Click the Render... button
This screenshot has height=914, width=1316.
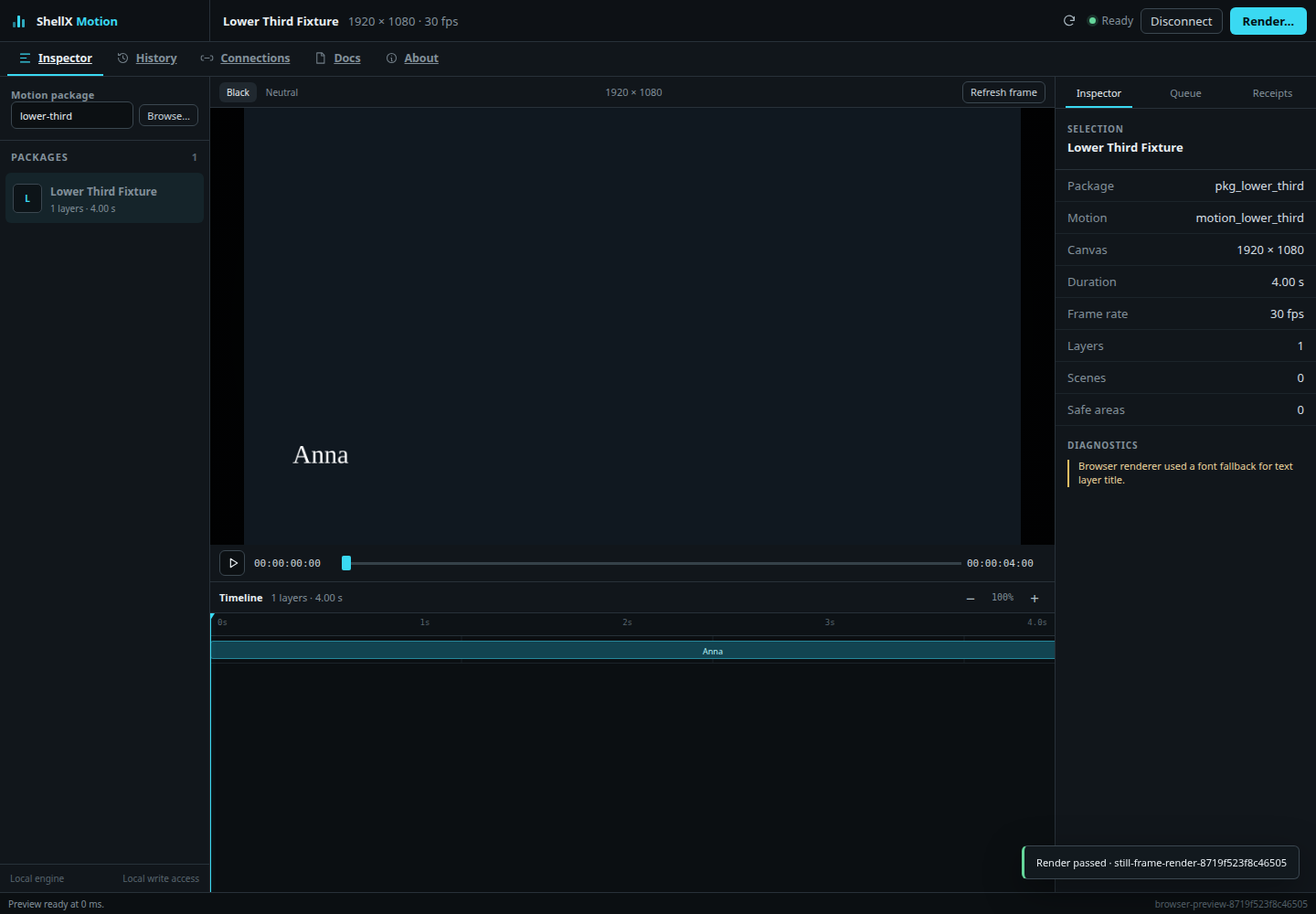click(x=1268, y=21)
